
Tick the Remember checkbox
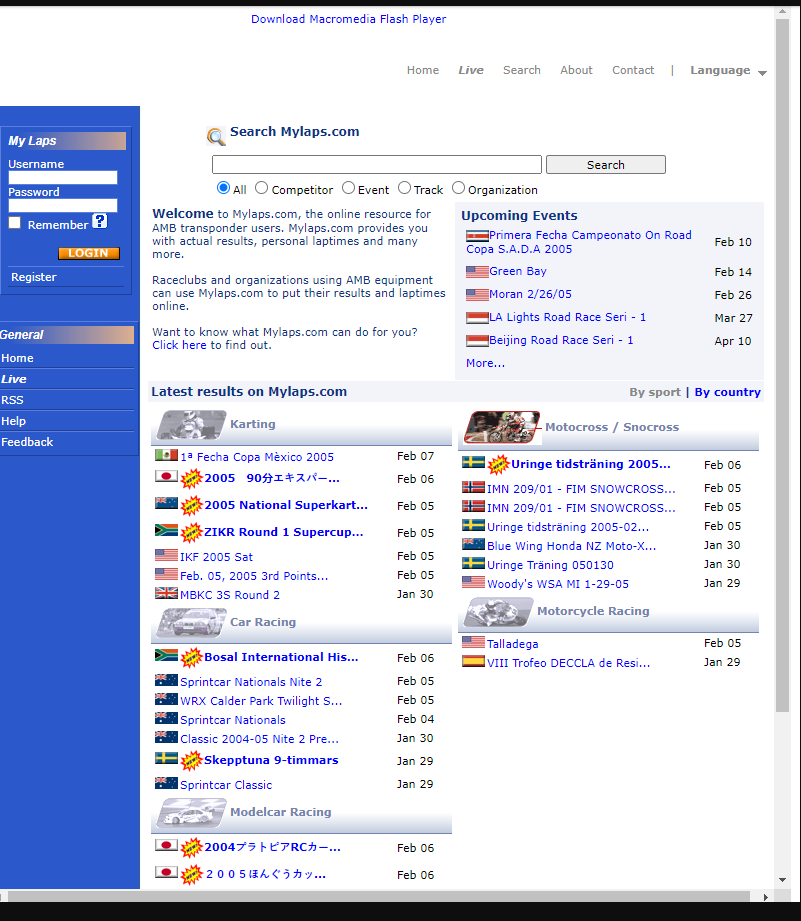click(x=15, y=224)
